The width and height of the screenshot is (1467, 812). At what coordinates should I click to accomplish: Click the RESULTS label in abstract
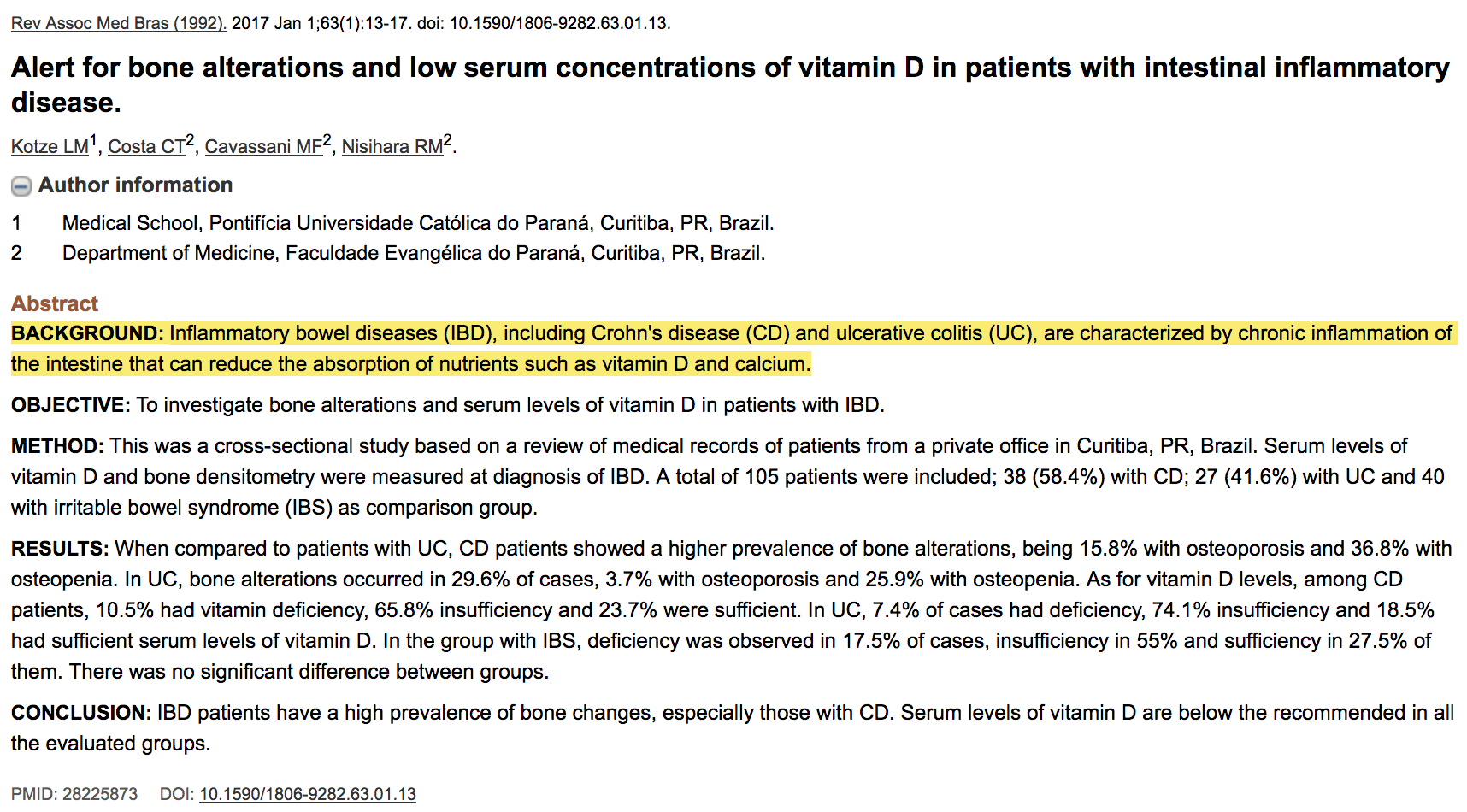pyautogui.click(x=60, y=549)
